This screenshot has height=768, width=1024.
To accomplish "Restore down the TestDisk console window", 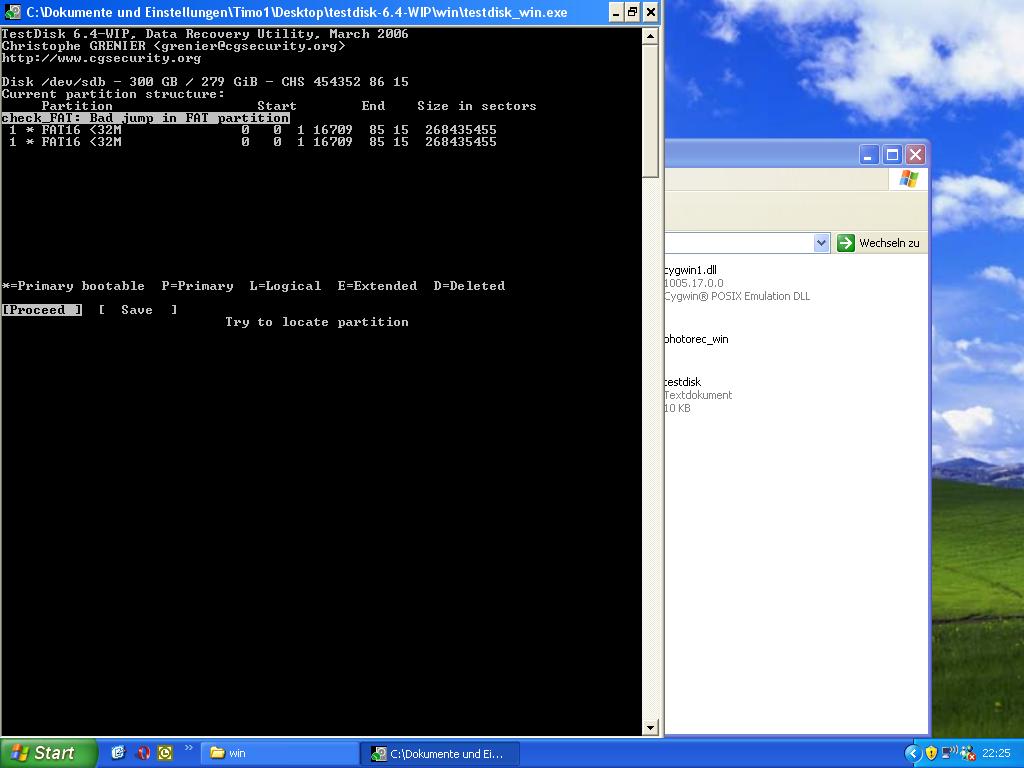I will pyautogui.click(x=632, y=12).
